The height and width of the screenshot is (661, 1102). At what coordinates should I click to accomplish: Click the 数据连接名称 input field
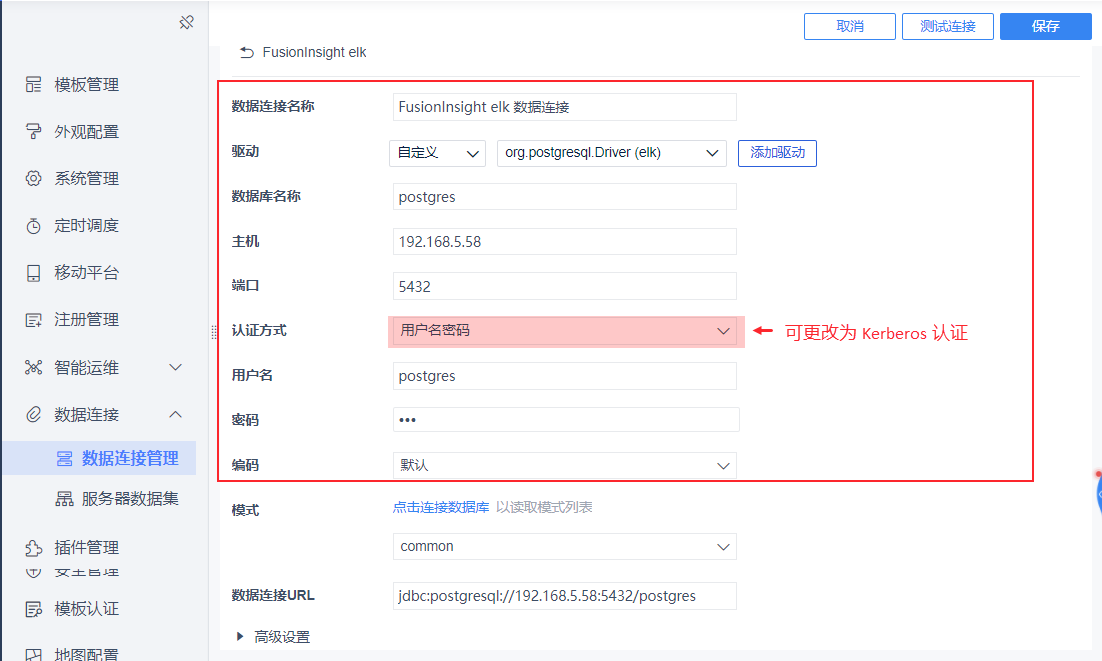click(564, 107)
